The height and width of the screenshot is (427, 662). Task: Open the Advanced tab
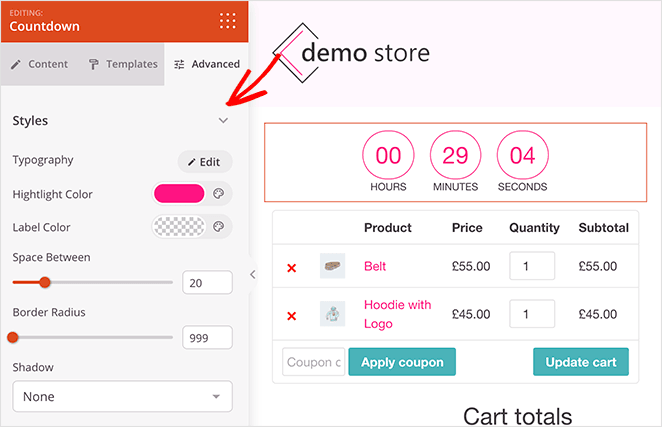[x=206, y=64]
